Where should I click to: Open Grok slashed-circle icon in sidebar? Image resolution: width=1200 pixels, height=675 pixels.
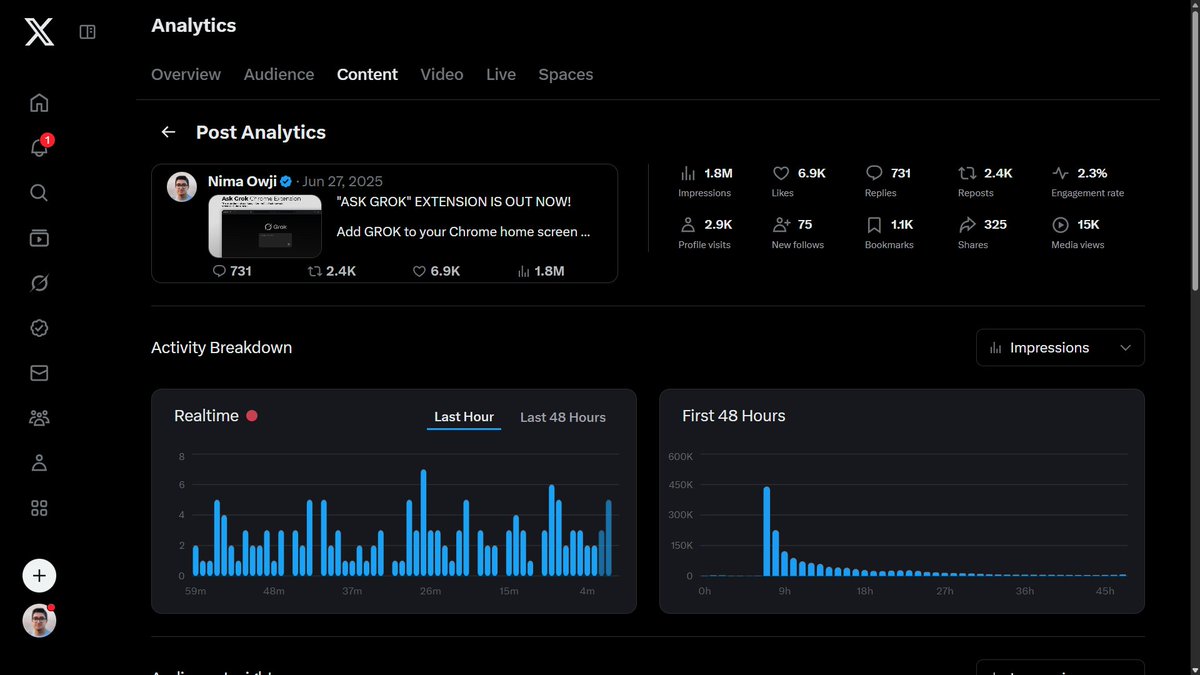pyautogui.click(x=39, y=283)
